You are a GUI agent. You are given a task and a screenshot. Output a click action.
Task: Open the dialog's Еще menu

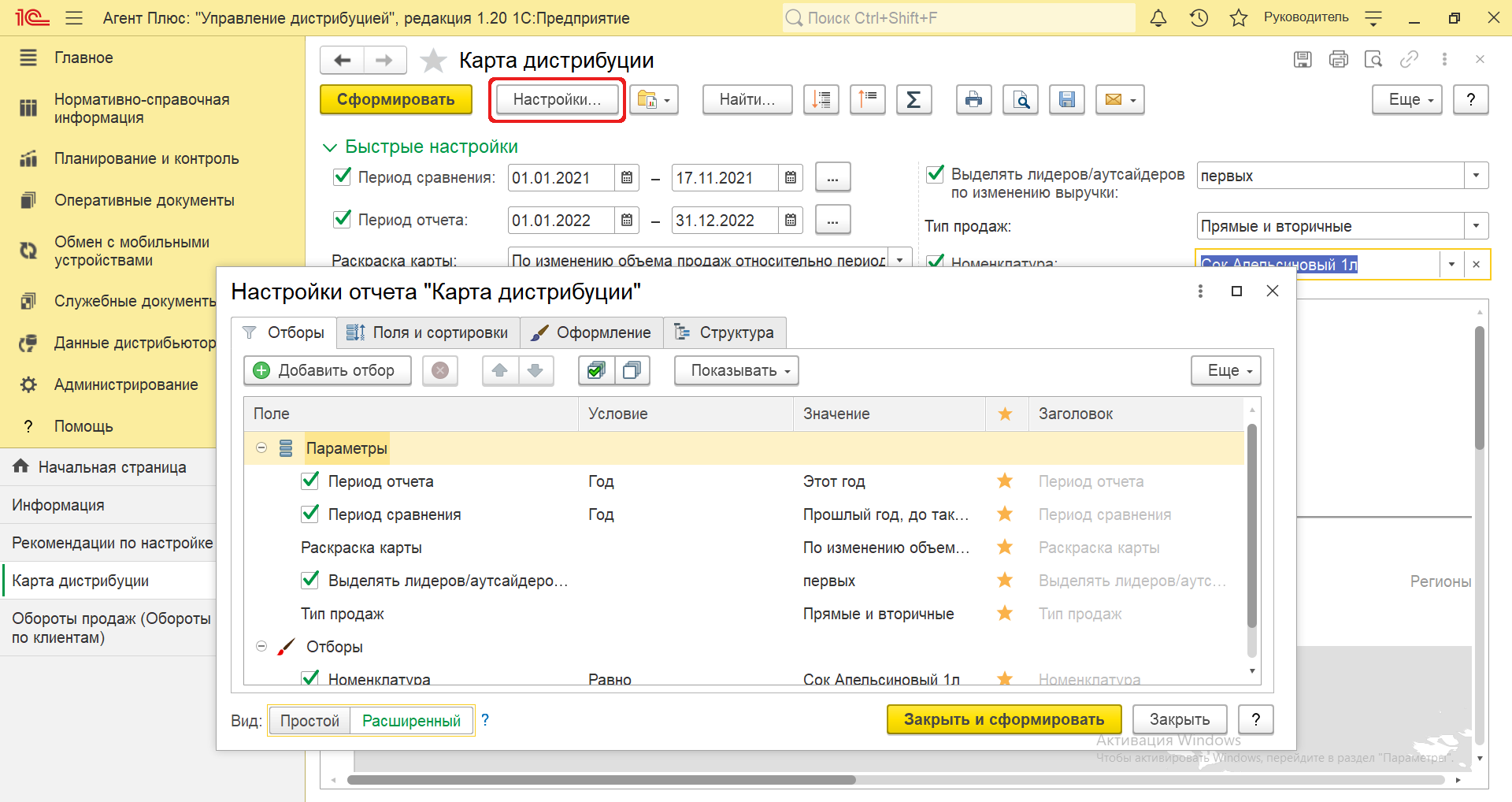tap(1226, 370)
